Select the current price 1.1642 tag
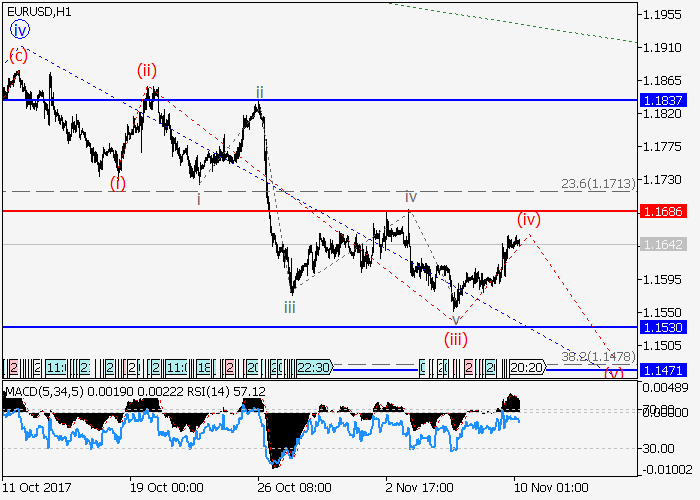This screenshot has height=500, width=700. click(663, 244)
